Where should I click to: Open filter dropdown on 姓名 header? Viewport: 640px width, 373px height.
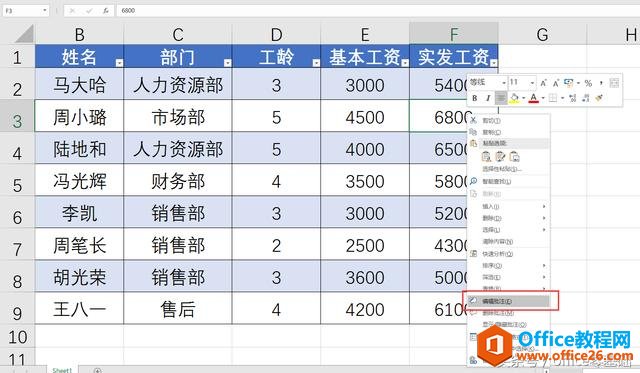click(x=119, y=62)
